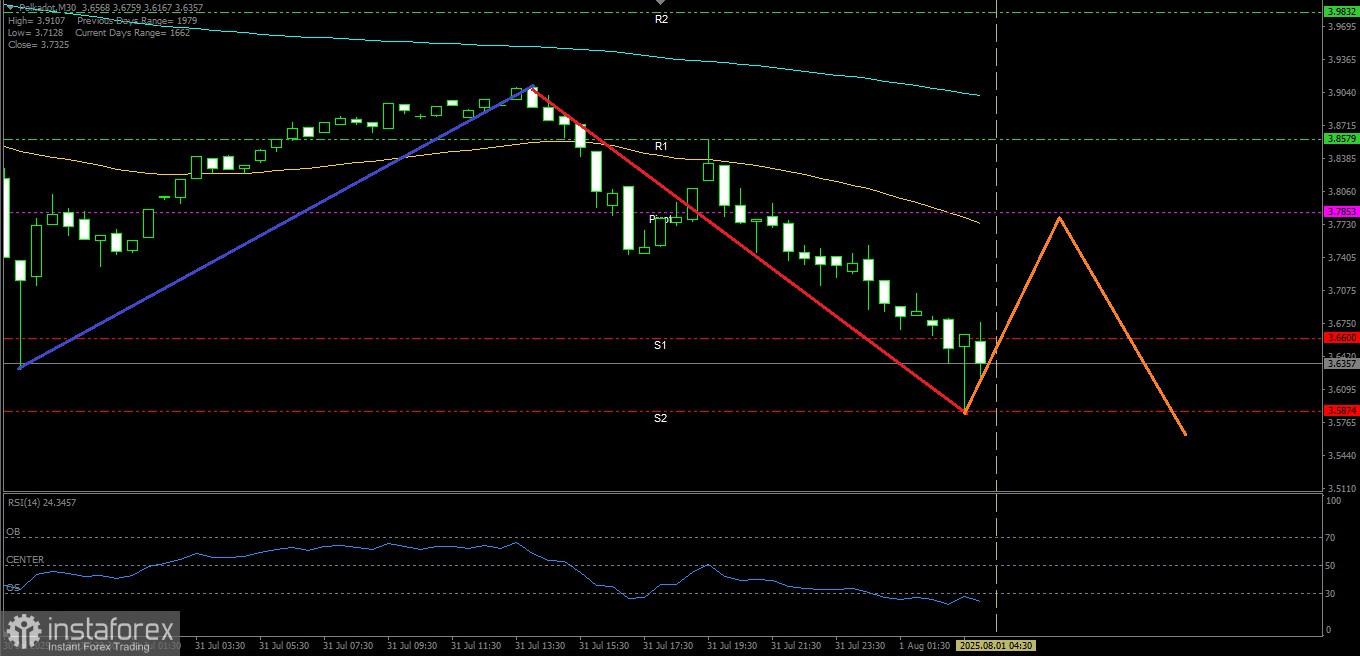Click the Low= 3.7128 info text
Viewport: 1360px width, 656px height.
(36, 32)
